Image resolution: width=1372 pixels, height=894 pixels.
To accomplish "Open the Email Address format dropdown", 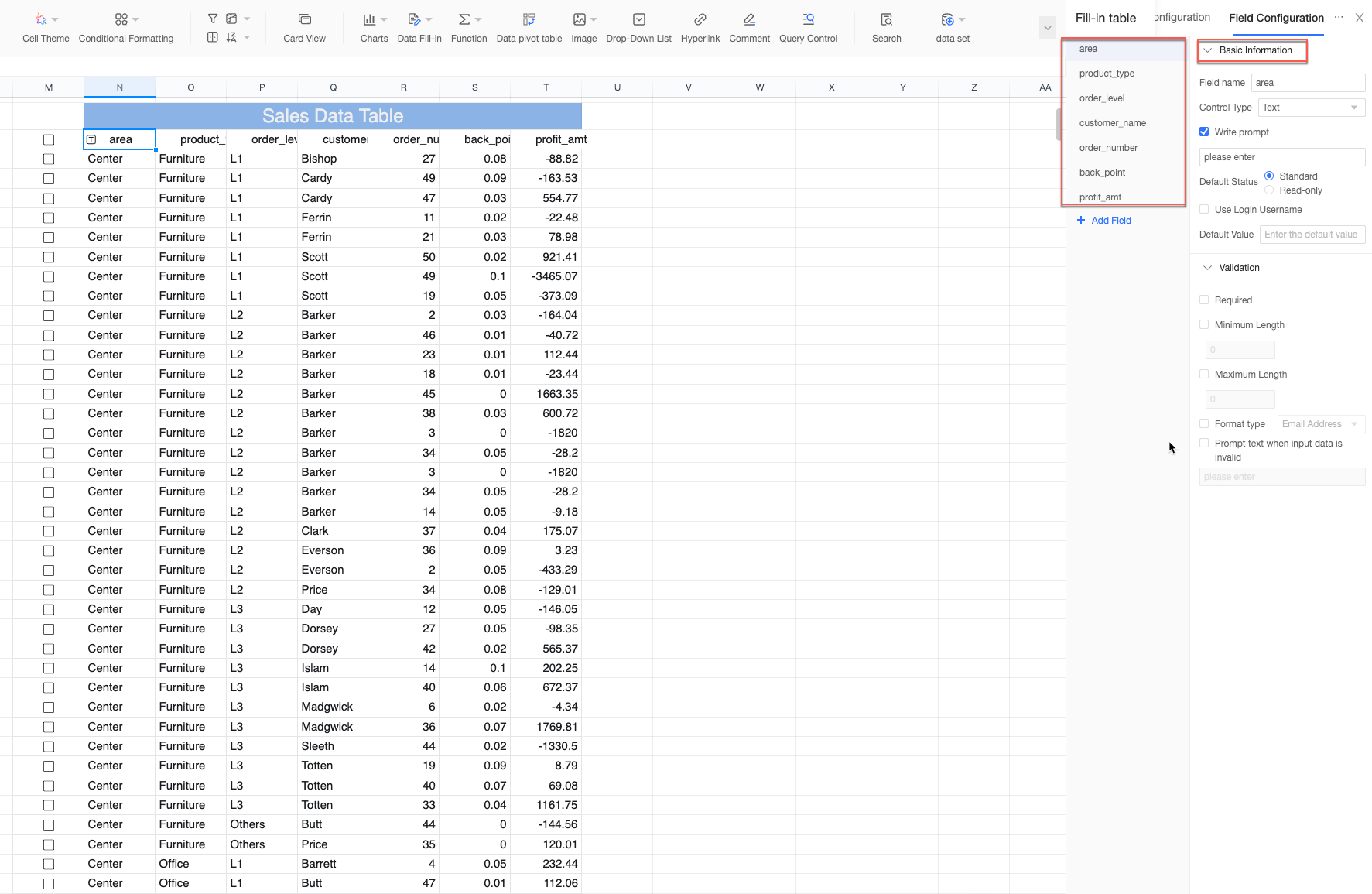I will click(1321, 424).
